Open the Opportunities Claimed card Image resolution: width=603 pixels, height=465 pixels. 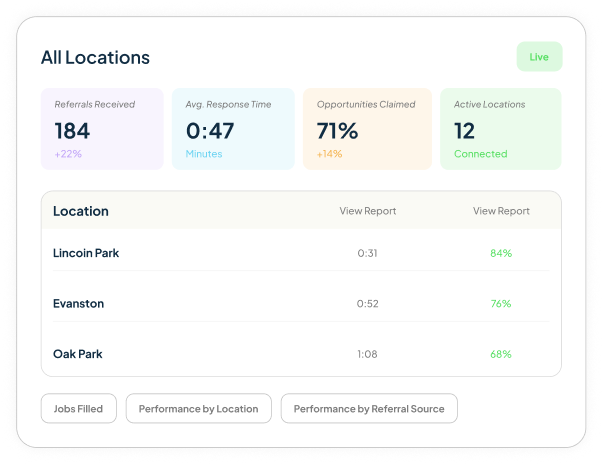367,129
